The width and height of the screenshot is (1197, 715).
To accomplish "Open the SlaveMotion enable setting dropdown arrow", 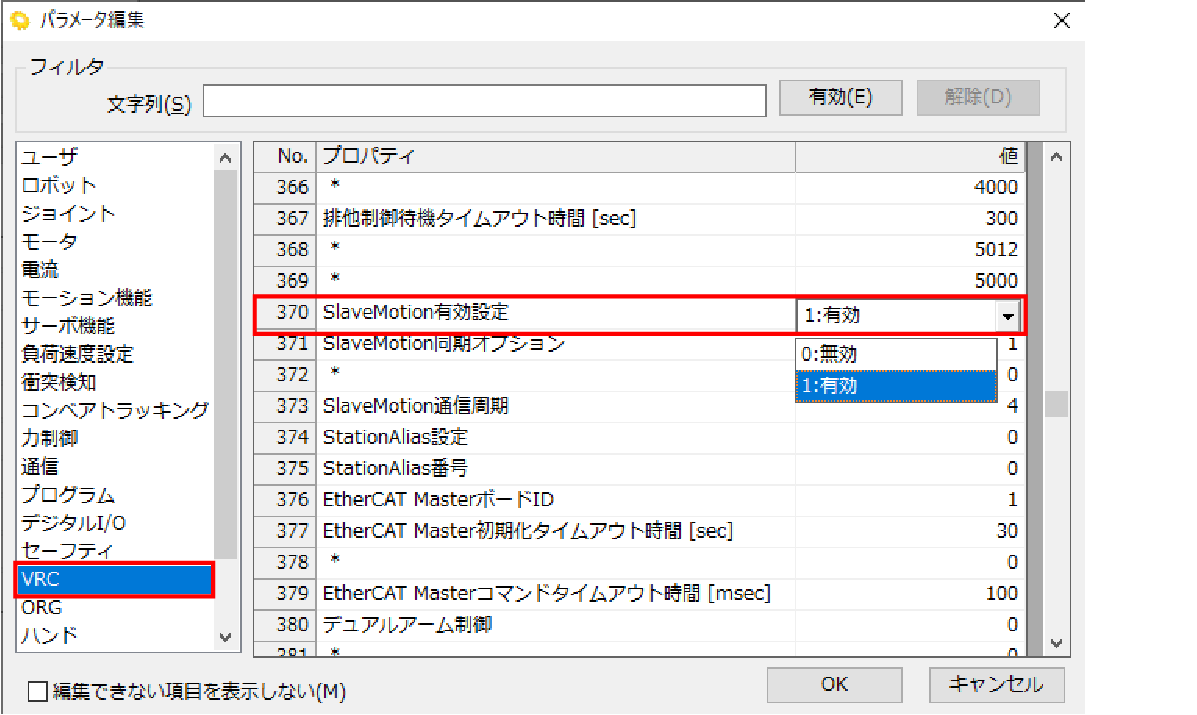I will coord(1007,317).
